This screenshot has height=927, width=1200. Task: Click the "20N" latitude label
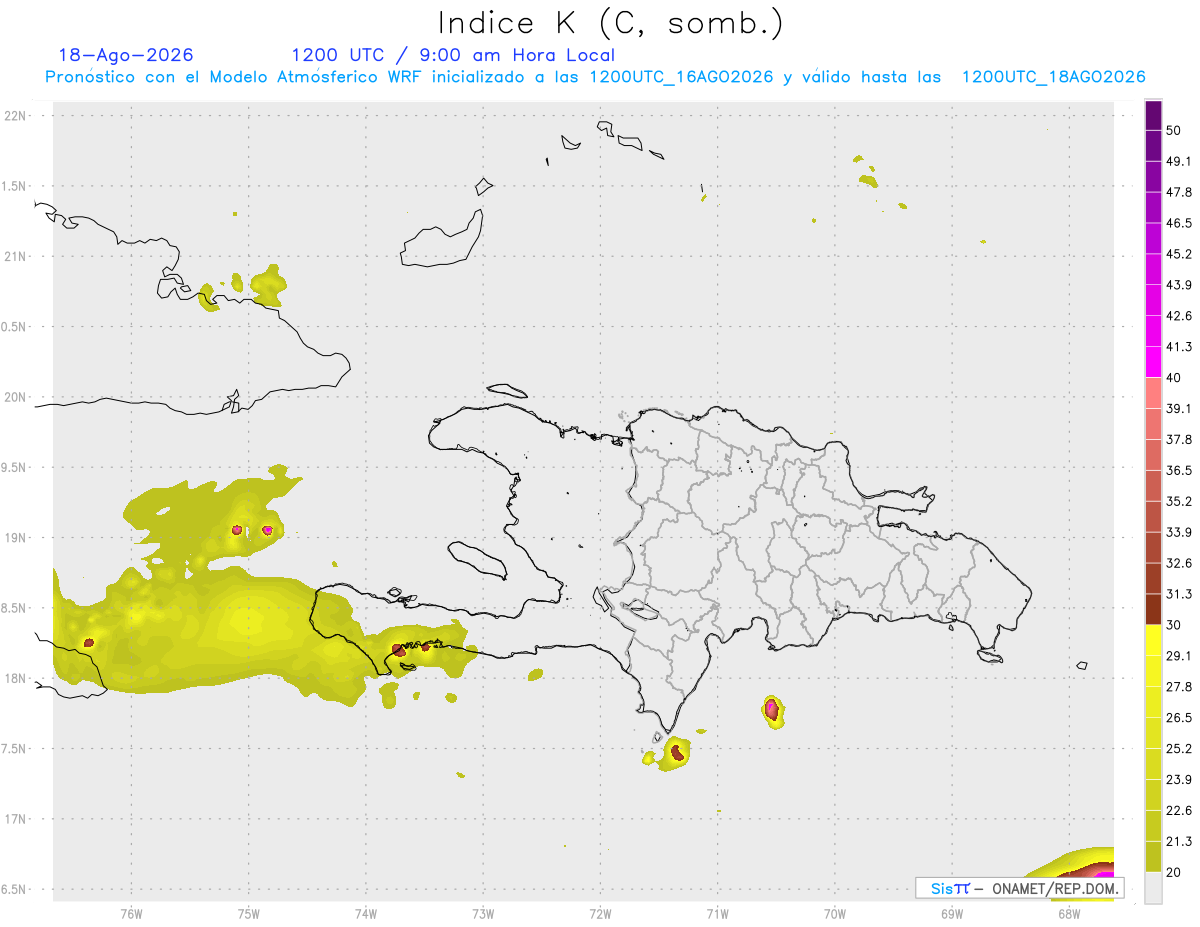16,397
